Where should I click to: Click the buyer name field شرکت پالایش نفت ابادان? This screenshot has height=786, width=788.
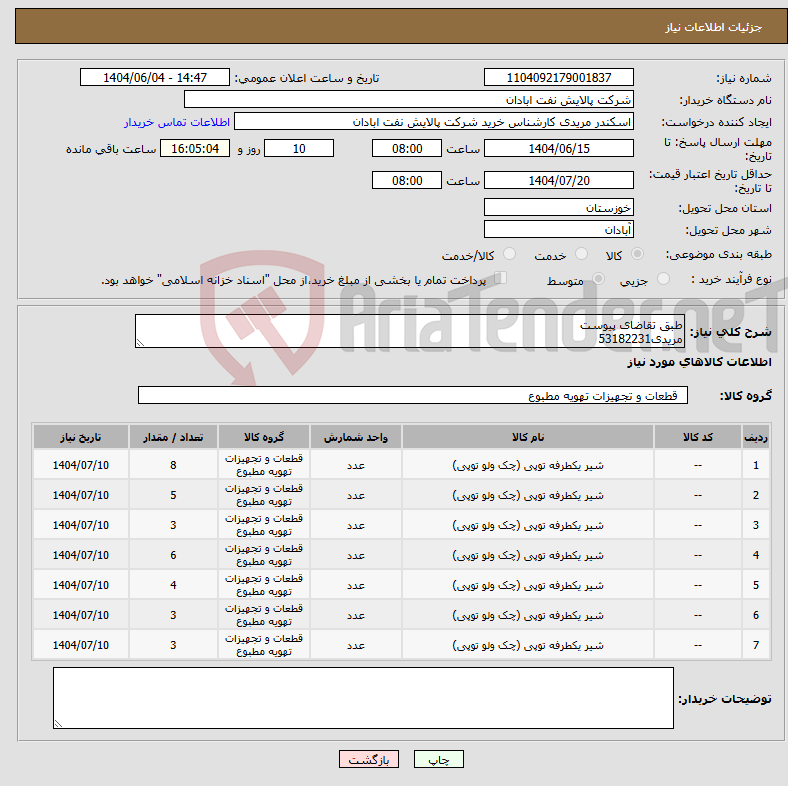click(409, 100)
